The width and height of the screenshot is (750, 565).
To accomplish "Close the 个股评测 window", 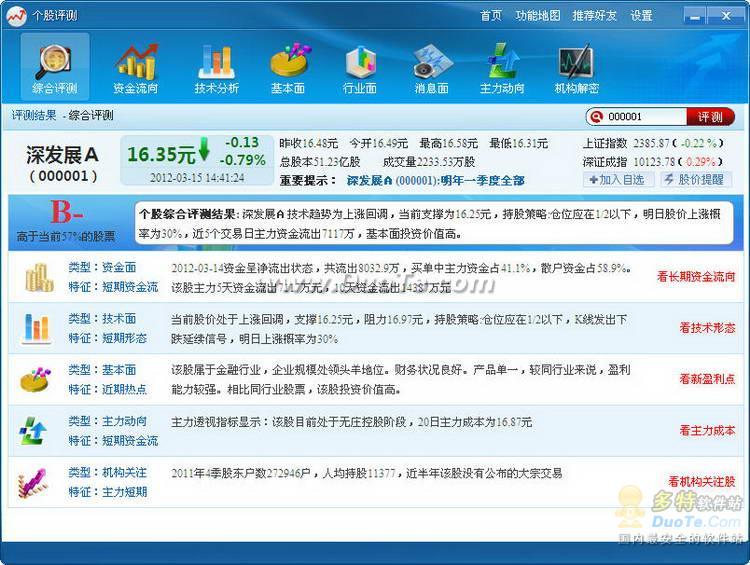I will point(726,16).
